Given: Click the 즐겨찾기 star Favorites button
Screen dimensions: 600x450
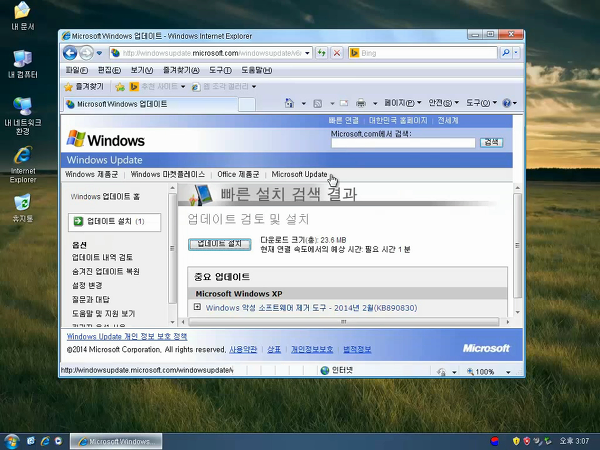Looking at the screenshot, I should [84, 87].
